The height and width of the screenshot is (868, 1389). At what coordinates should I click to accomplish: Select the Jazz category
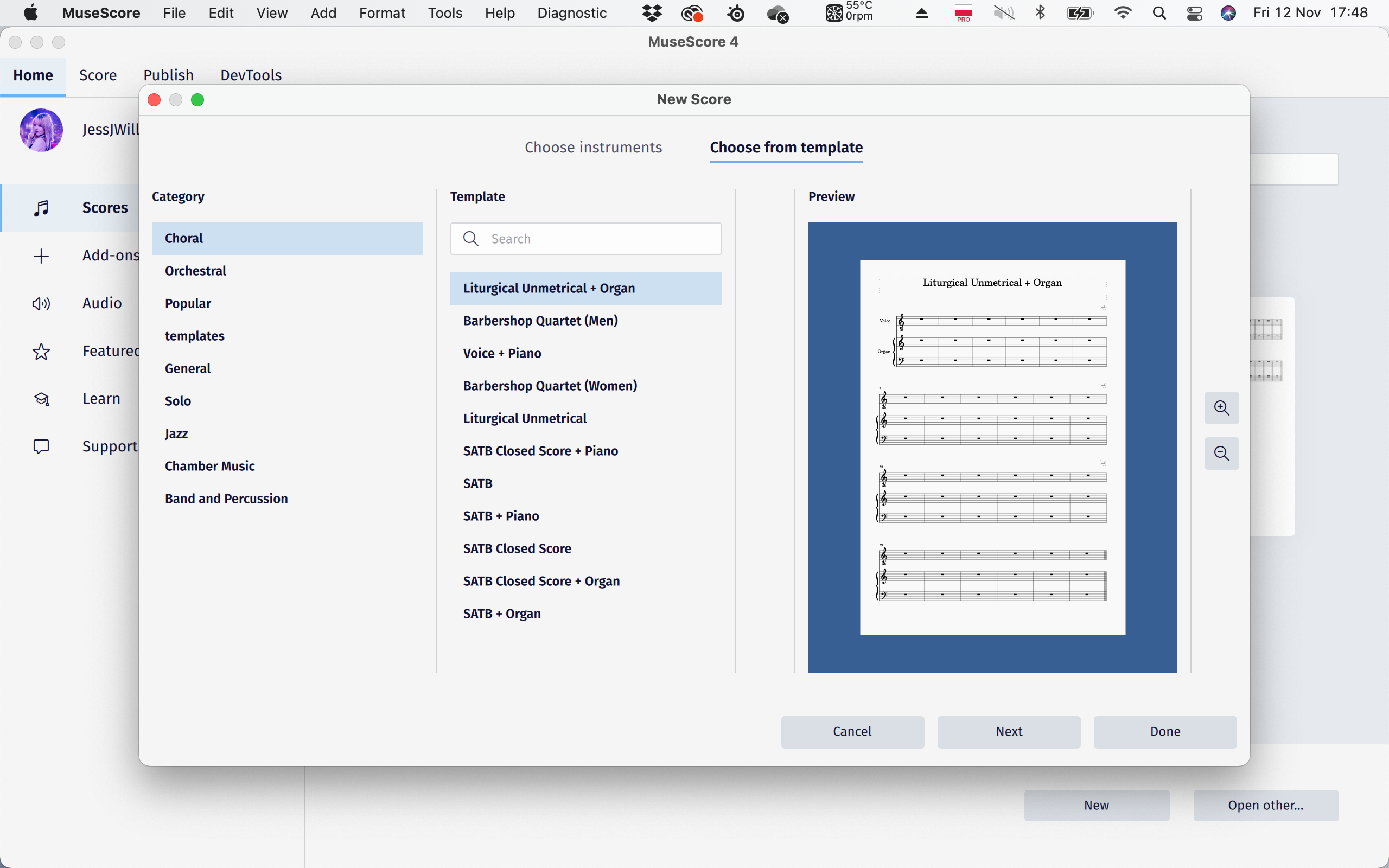[x=176, y=433]
